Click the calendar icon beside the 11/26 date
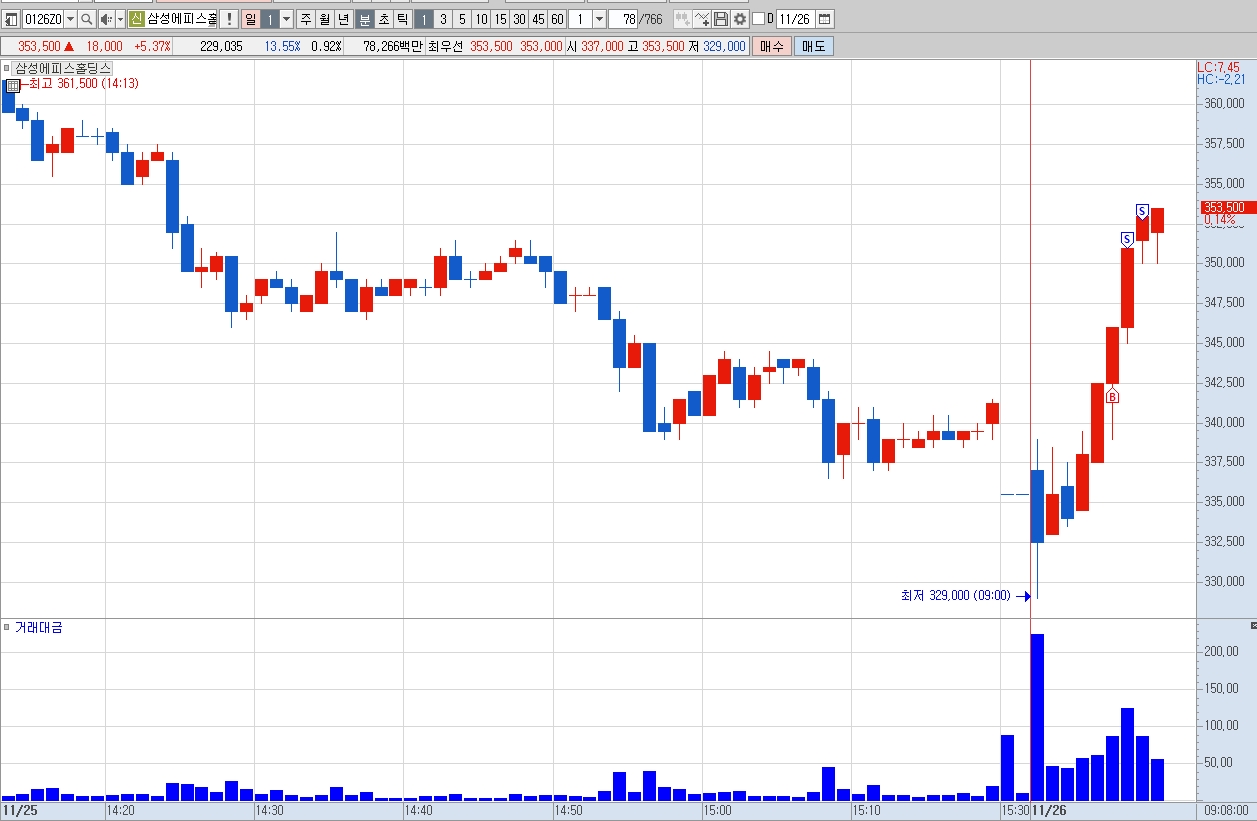Screen dimensions: 1257x821 coord(824,19)
